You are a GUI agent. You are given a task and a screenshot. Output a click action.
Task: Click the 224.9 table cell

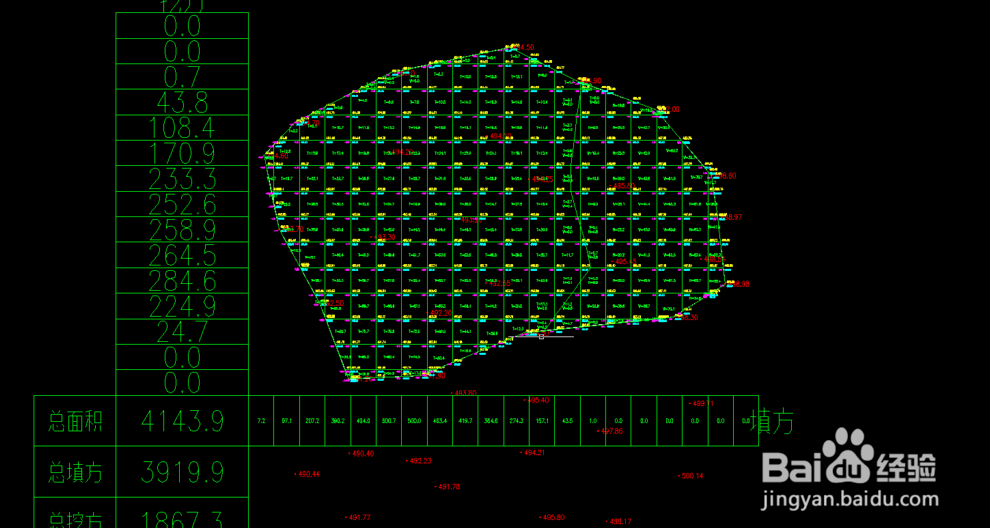click(182, 306)
